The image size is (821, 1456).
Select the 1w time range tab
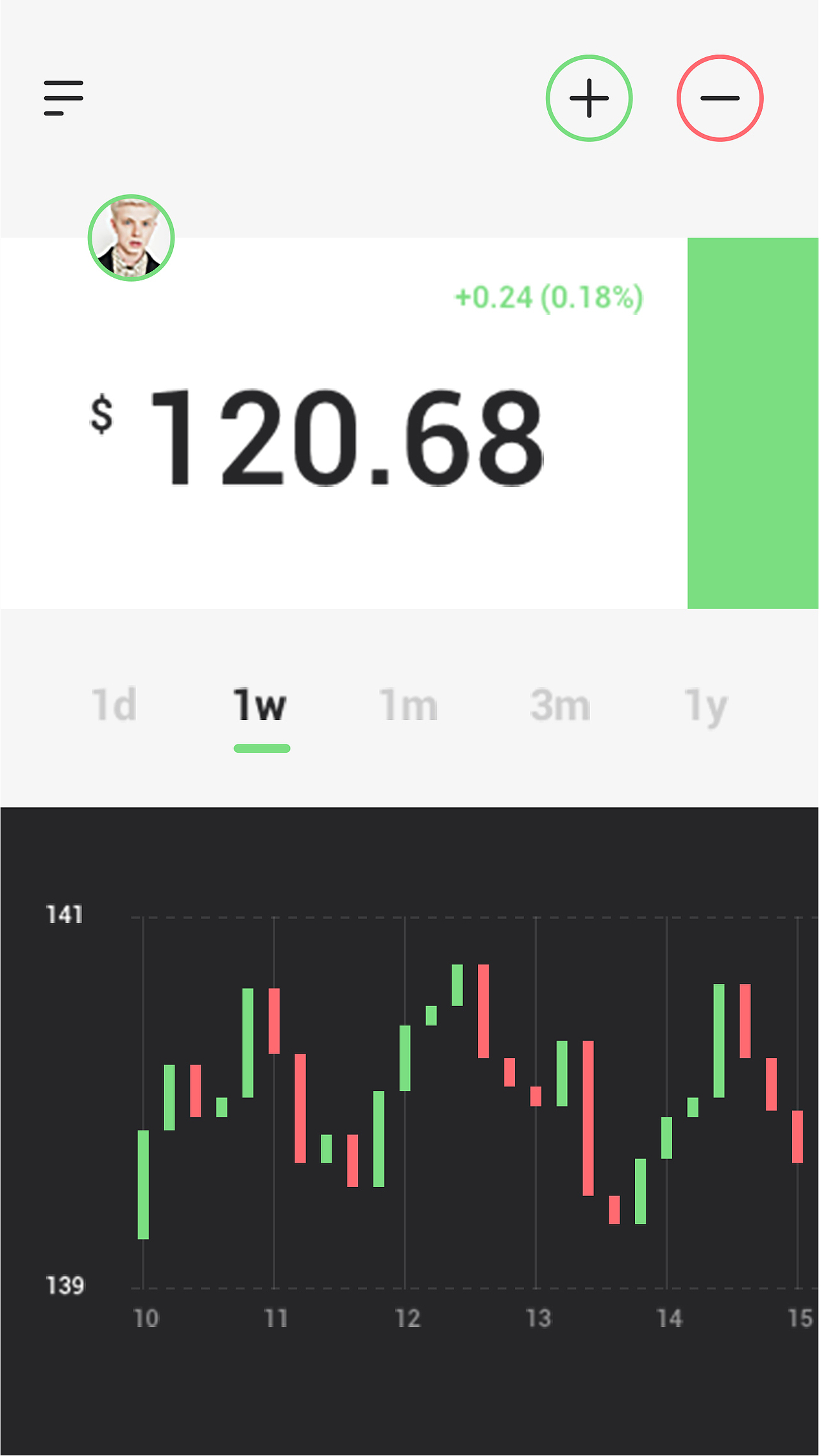pos(260,705)
